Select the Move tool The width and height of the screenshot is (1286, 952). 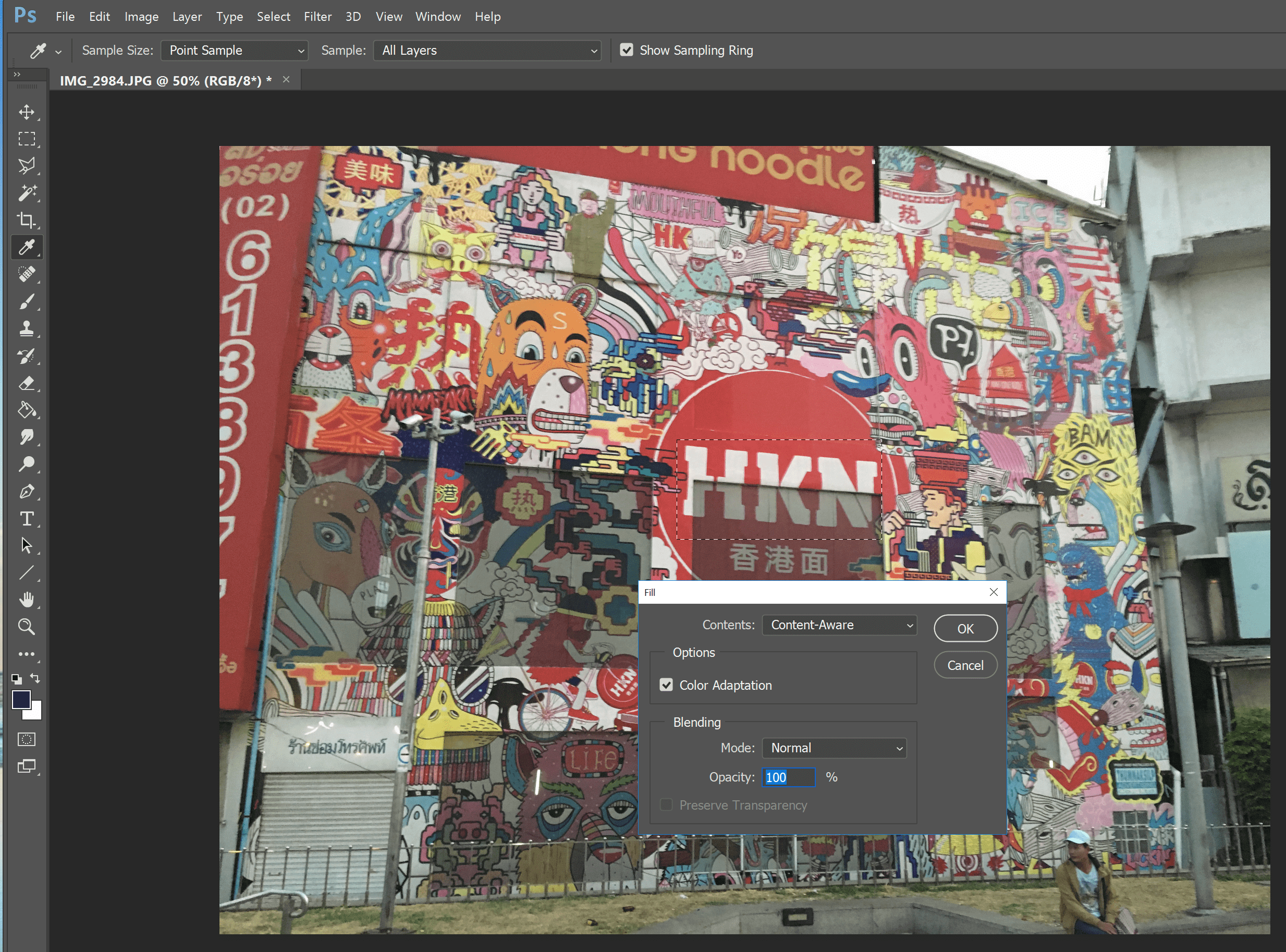[27, 112]
